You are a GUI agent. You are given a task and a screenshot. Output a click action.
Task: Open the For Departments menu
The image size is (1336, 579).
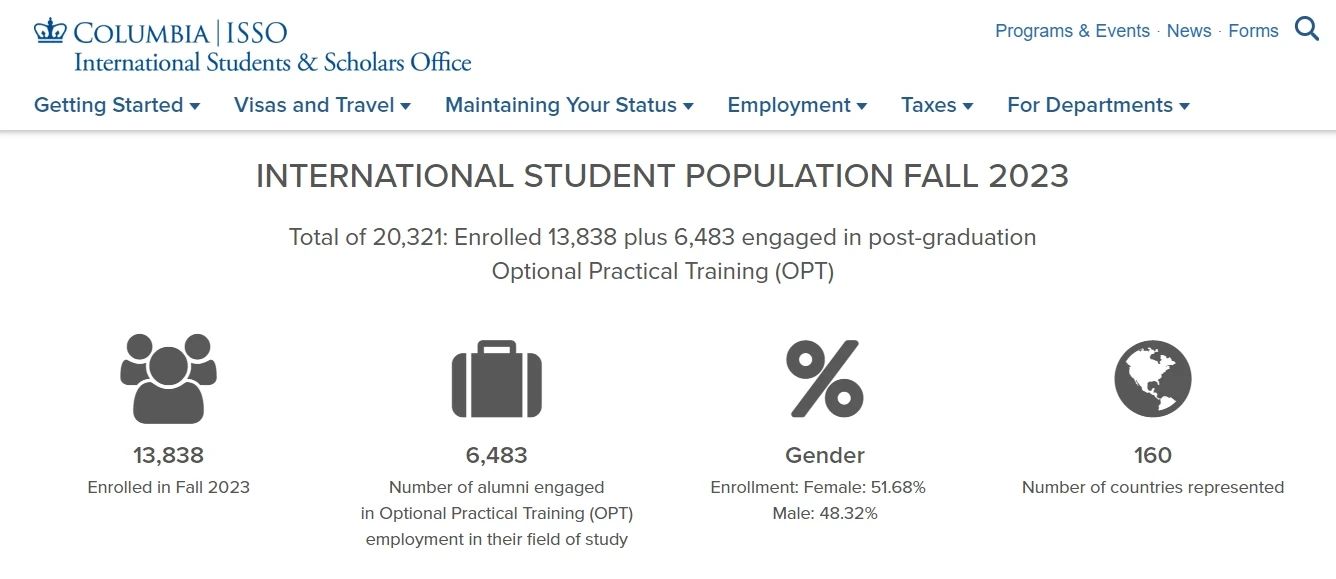tap(1098, 105)
